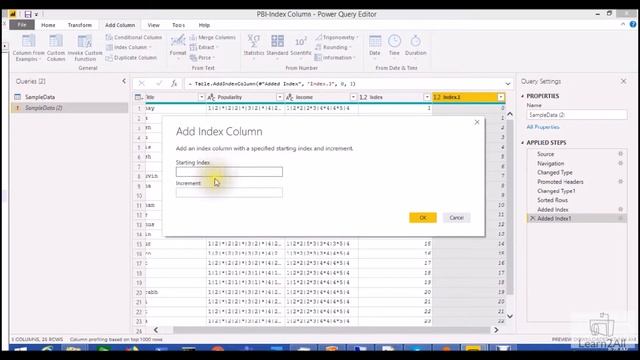This screenshot has width=640, height=360.
Task: Delete the Added Index1 step X icon
Action: (x=532, y=218)
